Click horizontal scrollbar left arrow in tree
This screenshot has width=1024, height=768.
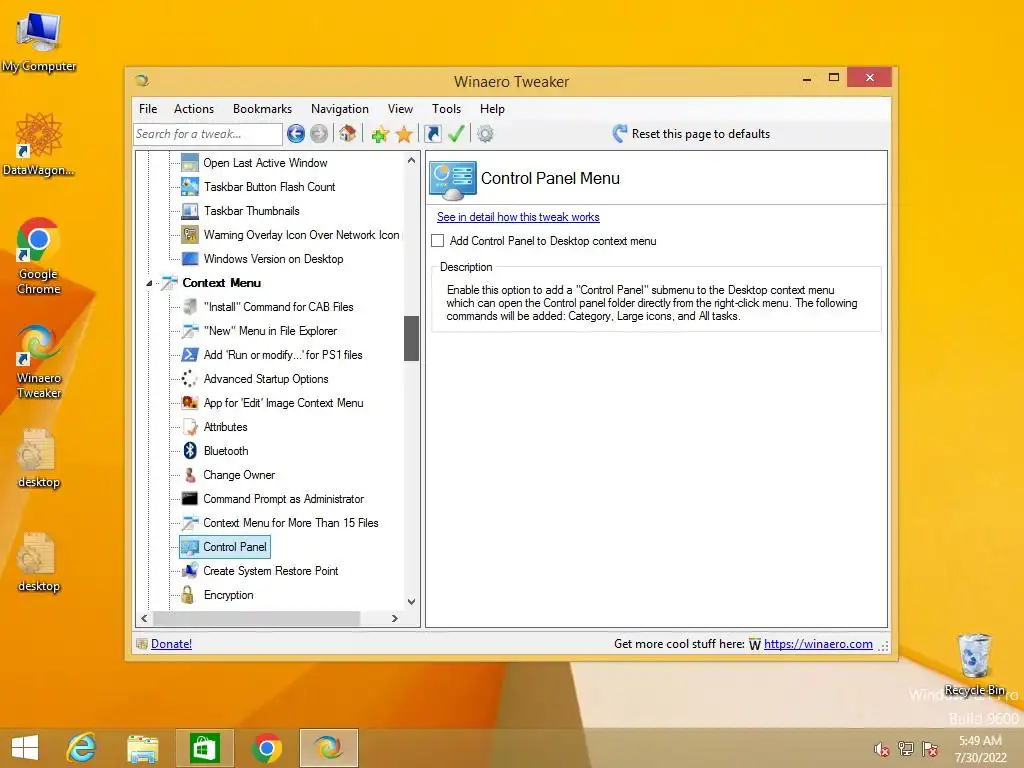point(144,618)
